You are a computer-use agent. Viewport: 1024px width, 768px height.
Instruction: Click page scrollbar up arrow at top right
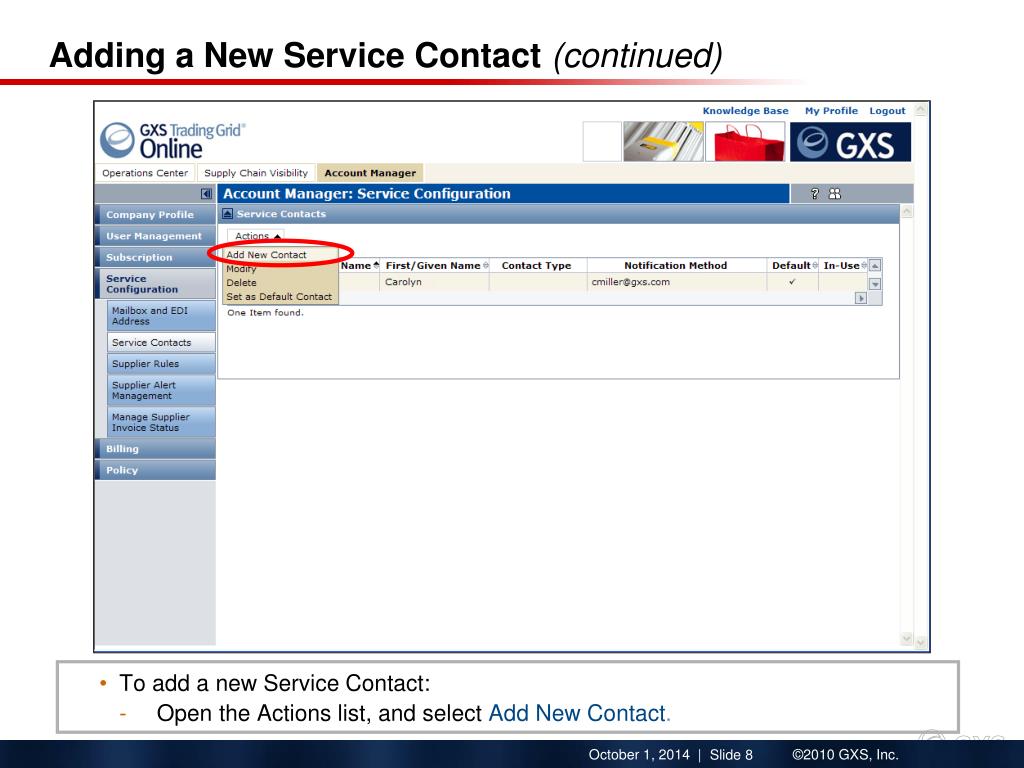pyautogui.click(x=921, y=110)
